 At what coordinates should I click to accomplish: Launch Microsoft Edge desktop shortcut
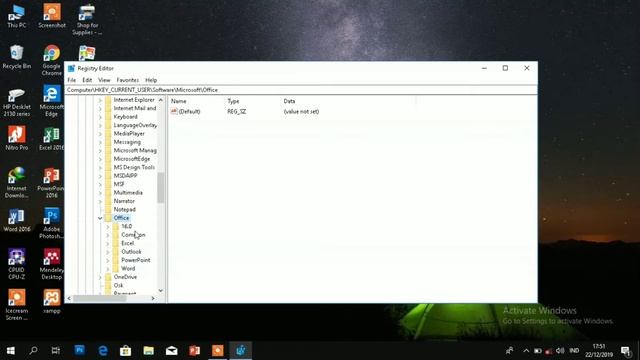click(x=51, y=101)
